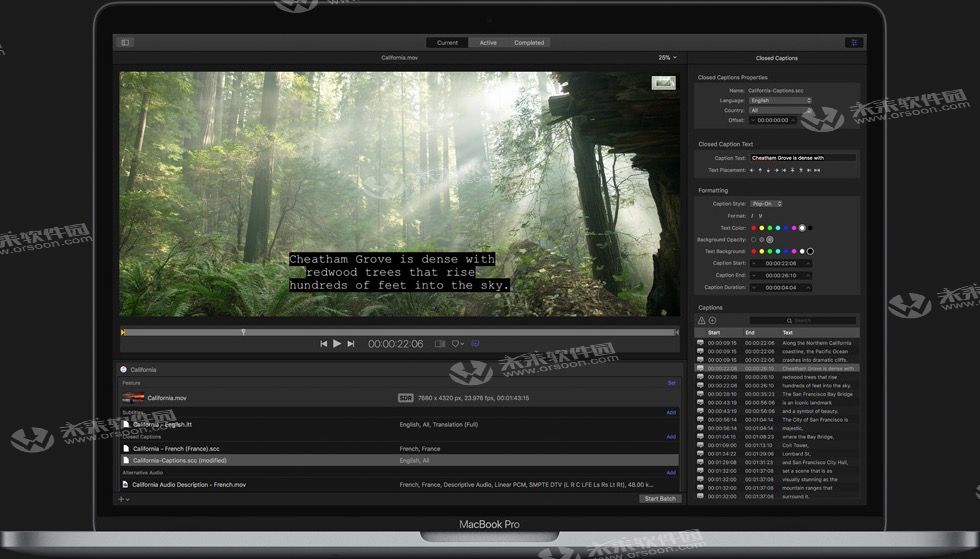
Task: Click the add caption plus icon
Action: coord(713,320)
